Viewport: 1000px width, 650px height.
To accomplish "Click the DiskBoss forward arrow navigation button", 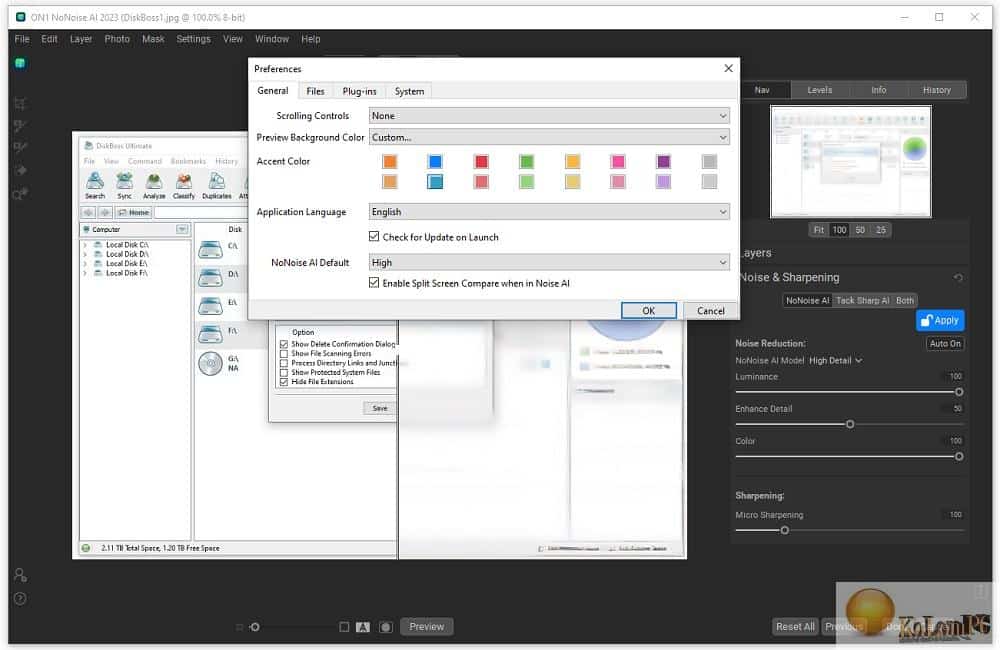I will point(105,212).
